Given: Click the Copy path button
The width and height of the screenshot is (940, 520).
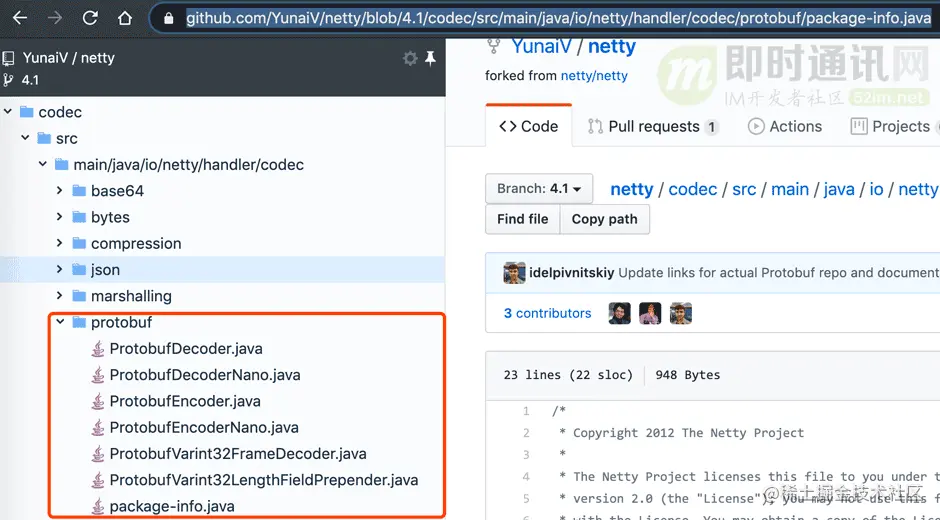Looking at the screenshot, I should [x=604, y=219].
